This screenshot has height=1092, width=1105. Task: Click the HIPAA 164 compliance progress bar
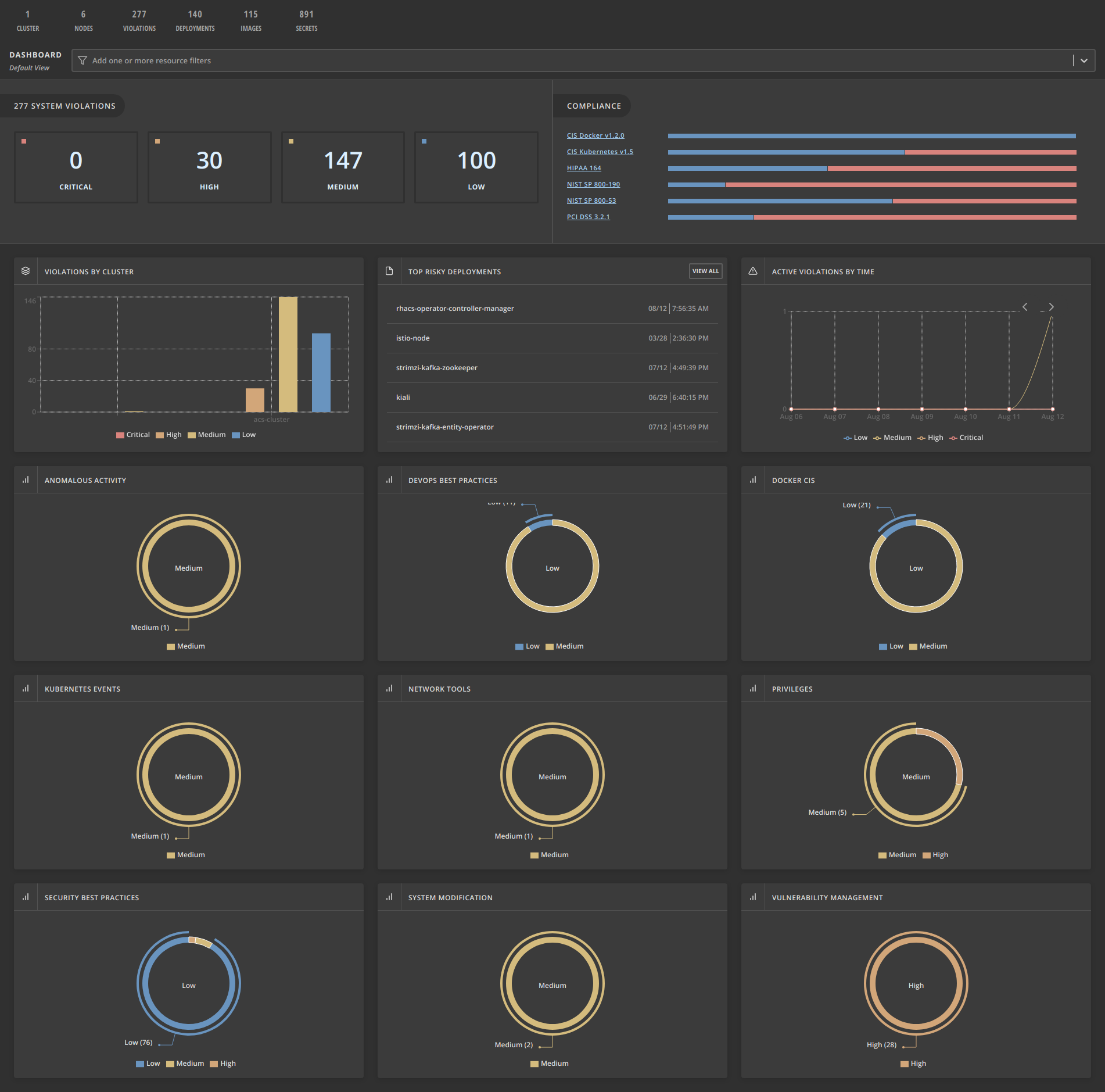point(871,169)
